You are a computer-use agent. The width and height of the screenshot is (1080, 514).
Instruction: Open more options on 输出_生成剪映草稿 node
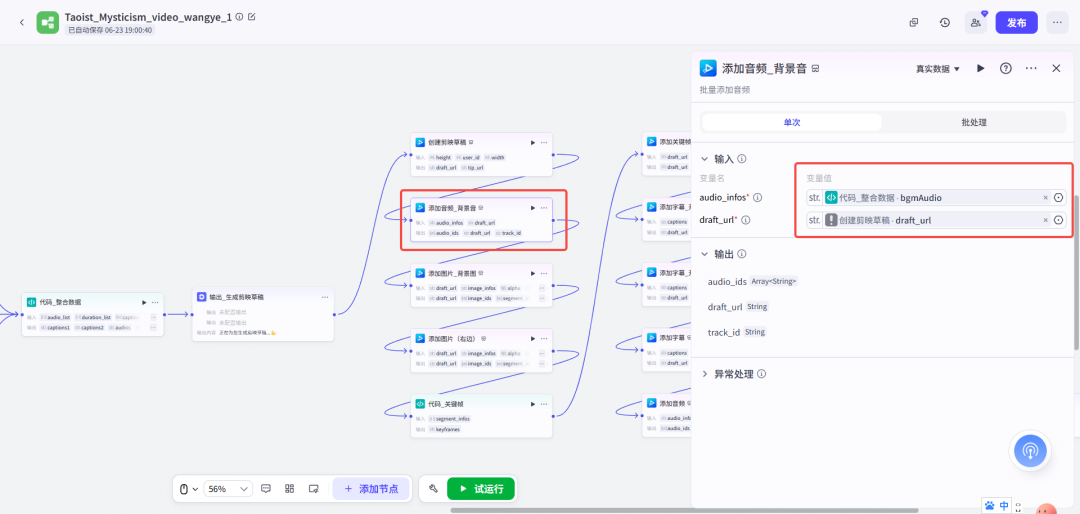pyautogui.click(x=324, y=297)
